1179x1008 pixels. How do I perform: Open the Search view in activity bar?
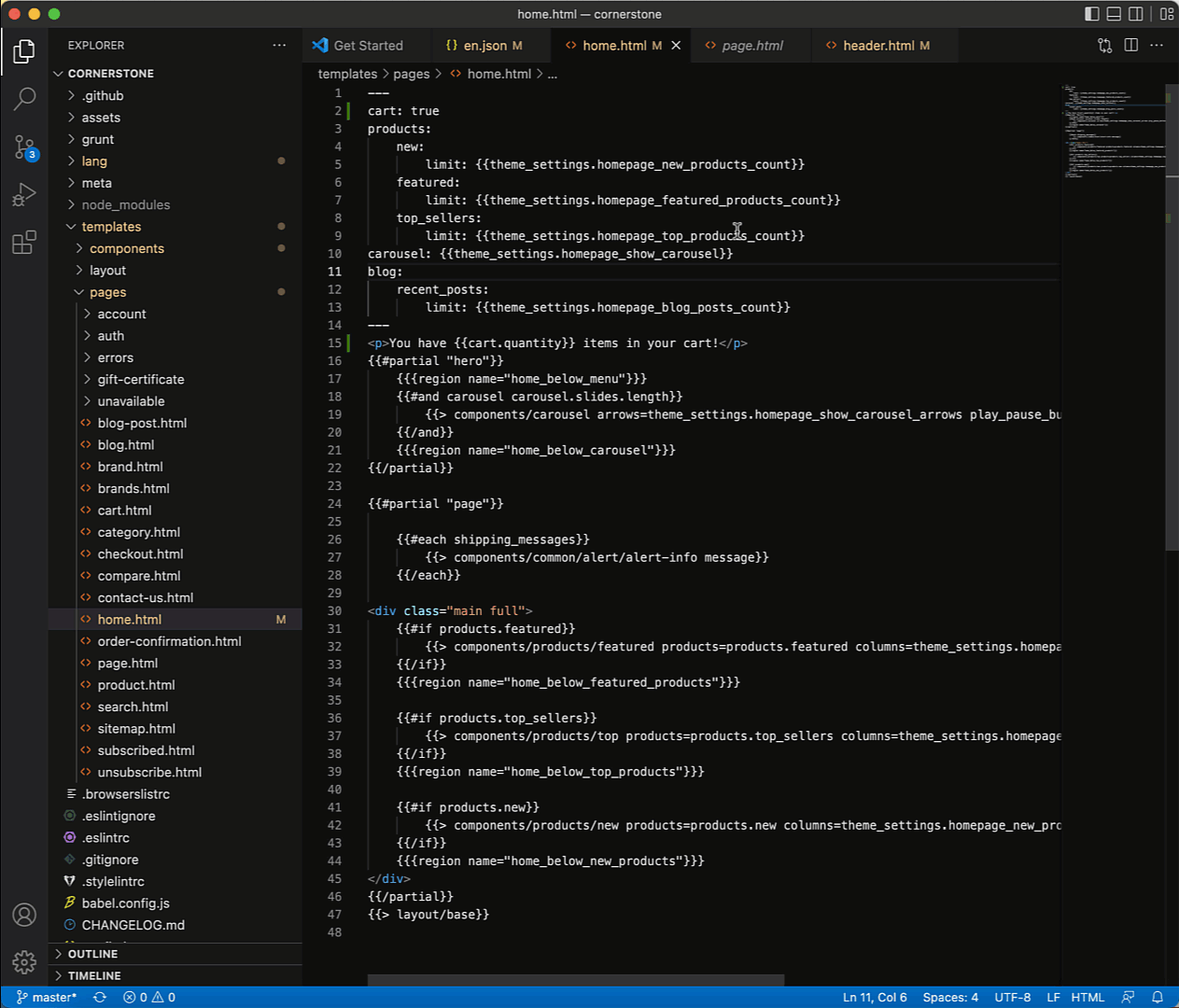[x=24, y=99]
